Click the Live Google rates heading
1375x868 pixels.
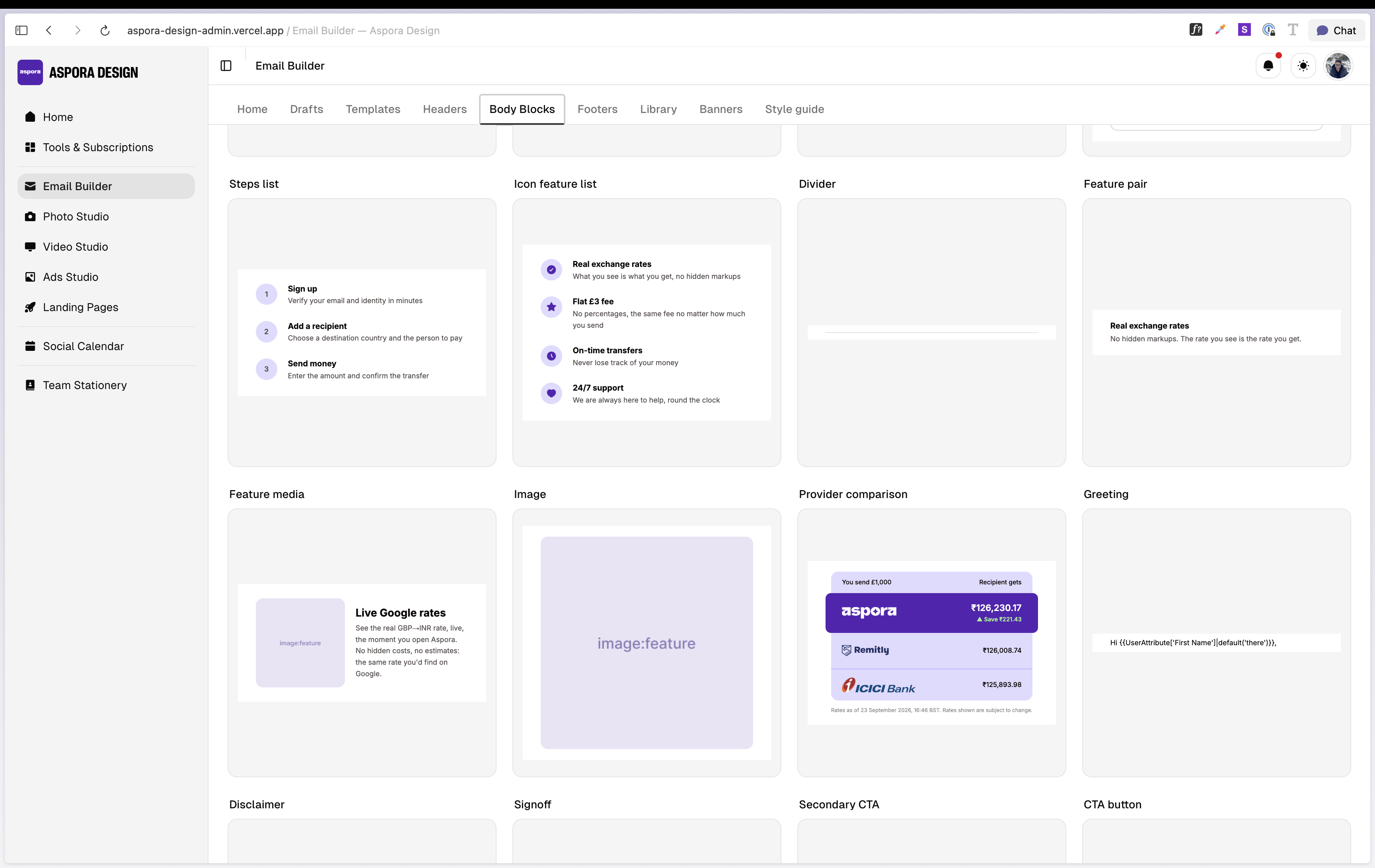[400, 613]
